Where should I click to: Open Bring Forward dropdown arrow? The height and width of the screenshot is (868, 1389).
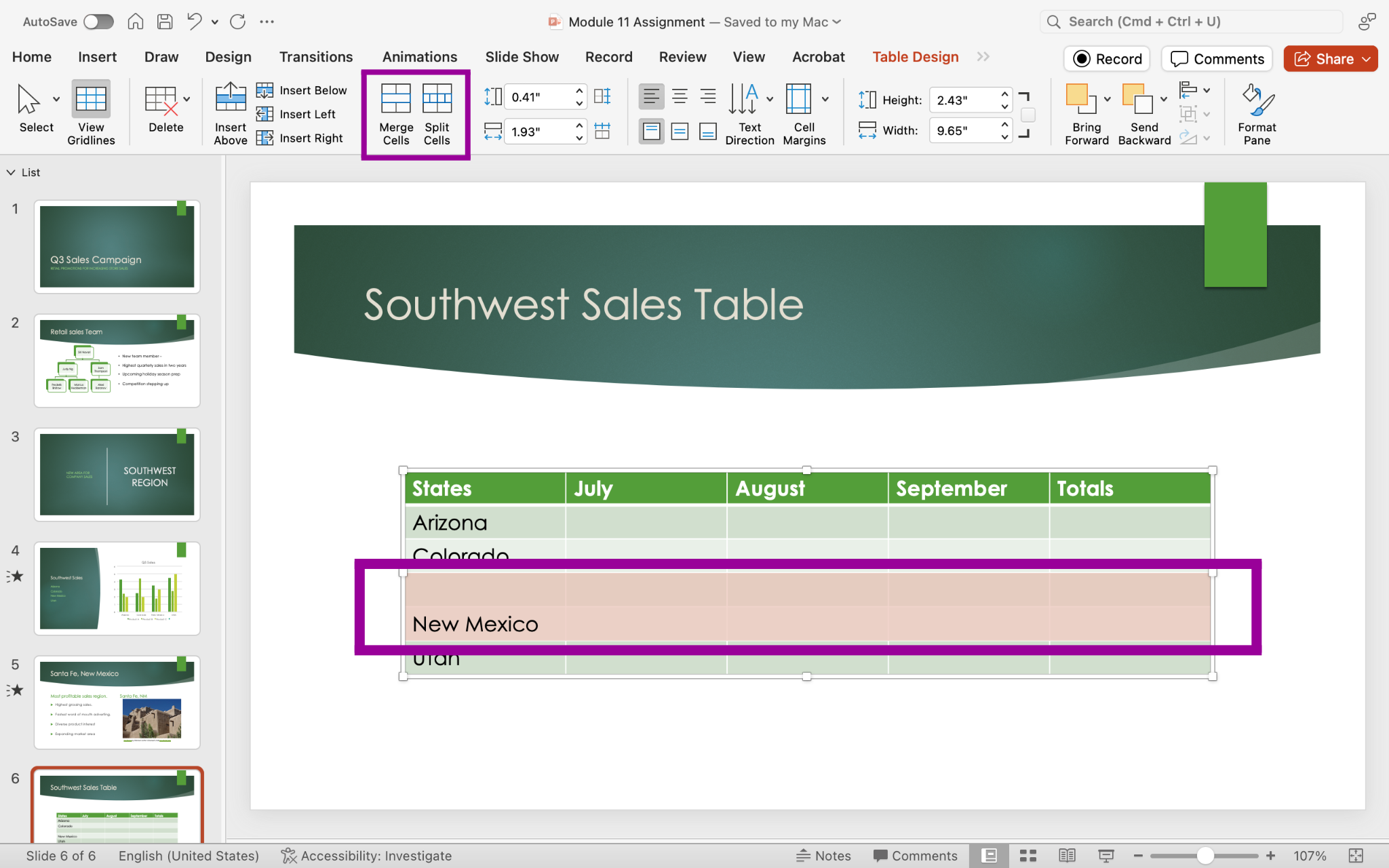(x=1108, y=99)
